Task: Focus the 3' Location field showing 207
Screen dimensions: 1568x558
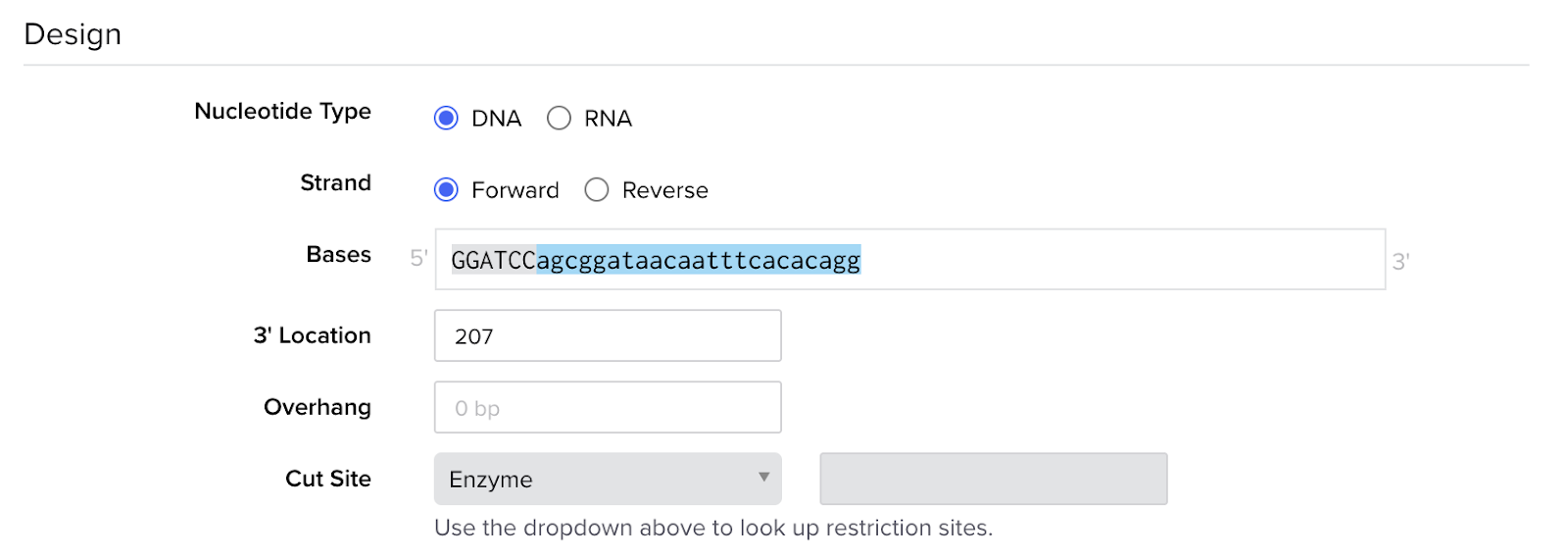Action: (608, 336)
